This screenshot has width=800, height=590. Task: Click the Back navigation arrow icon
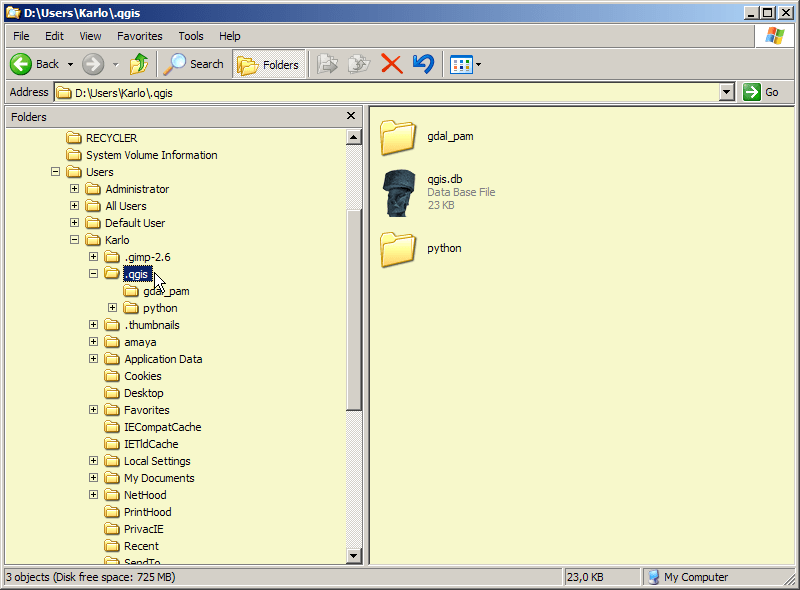click(21, 64)
